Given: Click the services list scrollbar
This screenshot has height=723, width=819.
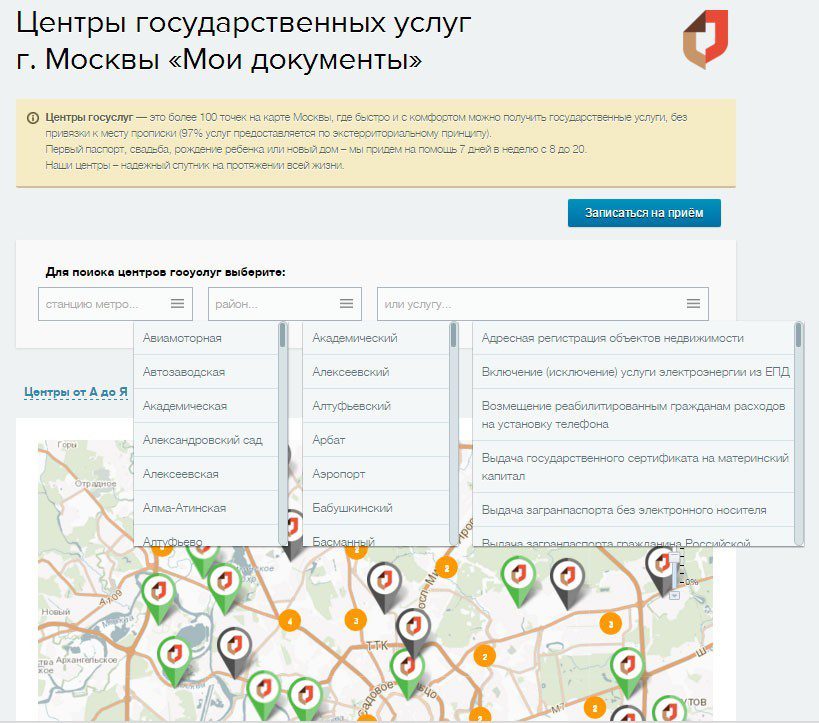Looking at the screenshot, I should point(798,434).
